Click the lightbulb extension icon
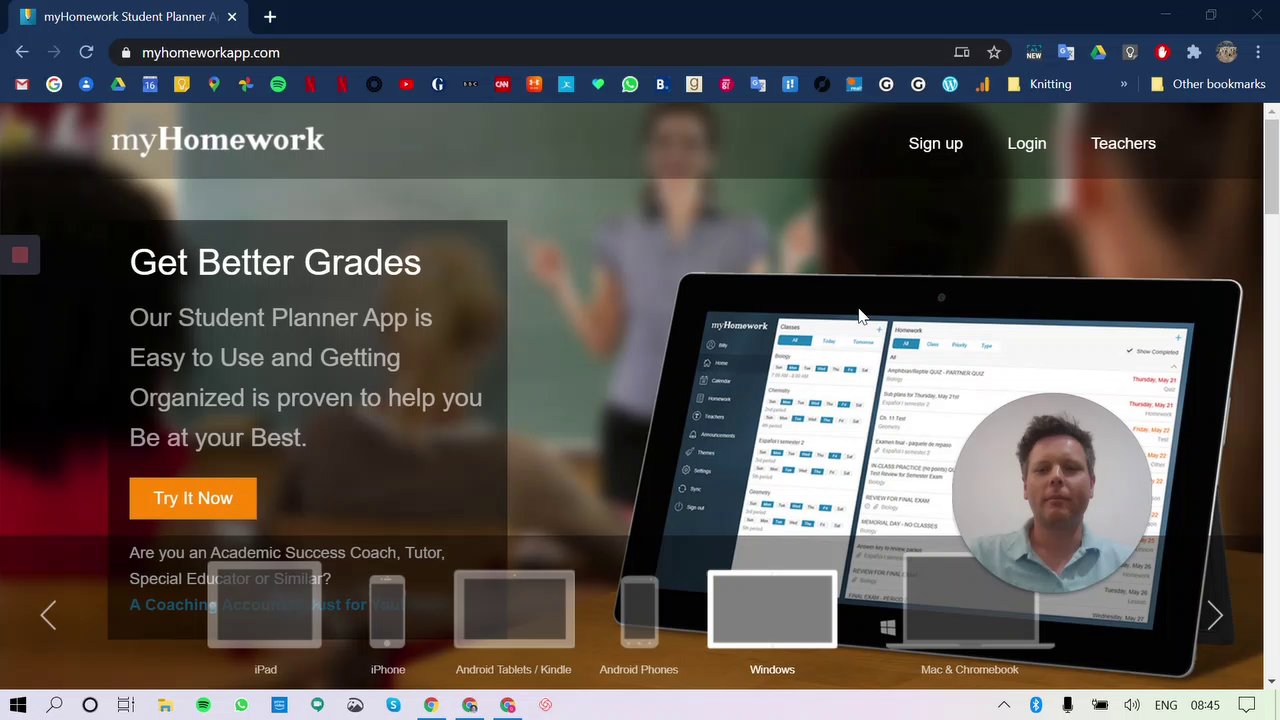1280x720 pixels. coord(1130,52)
